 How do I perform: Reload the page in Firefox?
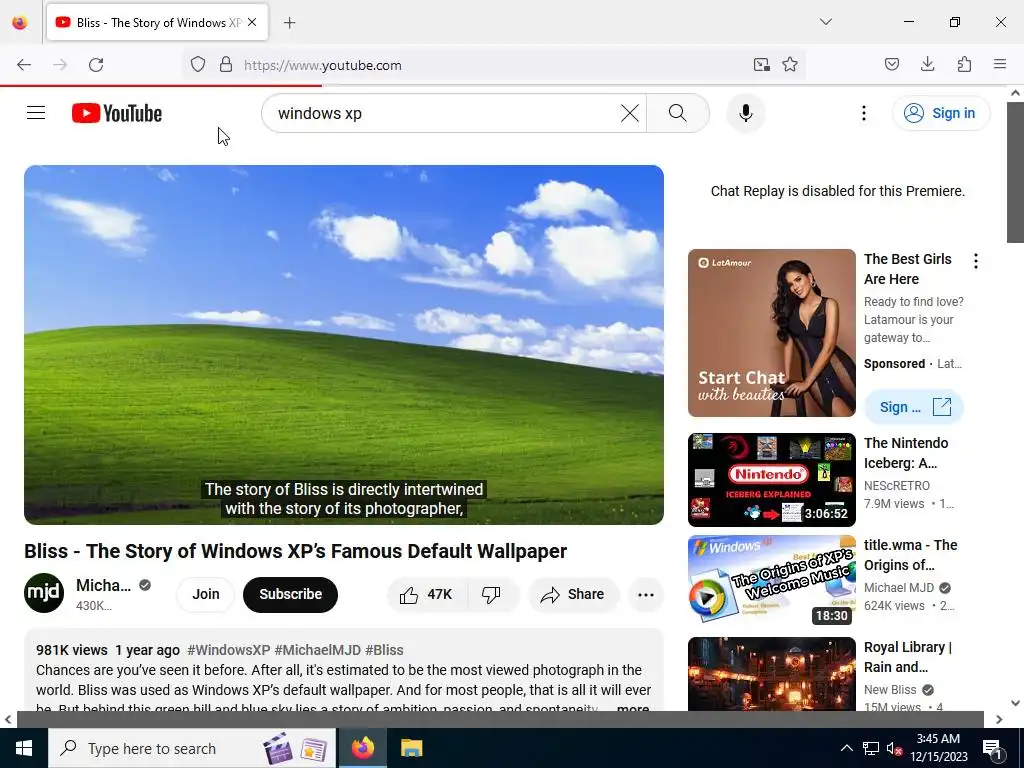click(96, 65)
